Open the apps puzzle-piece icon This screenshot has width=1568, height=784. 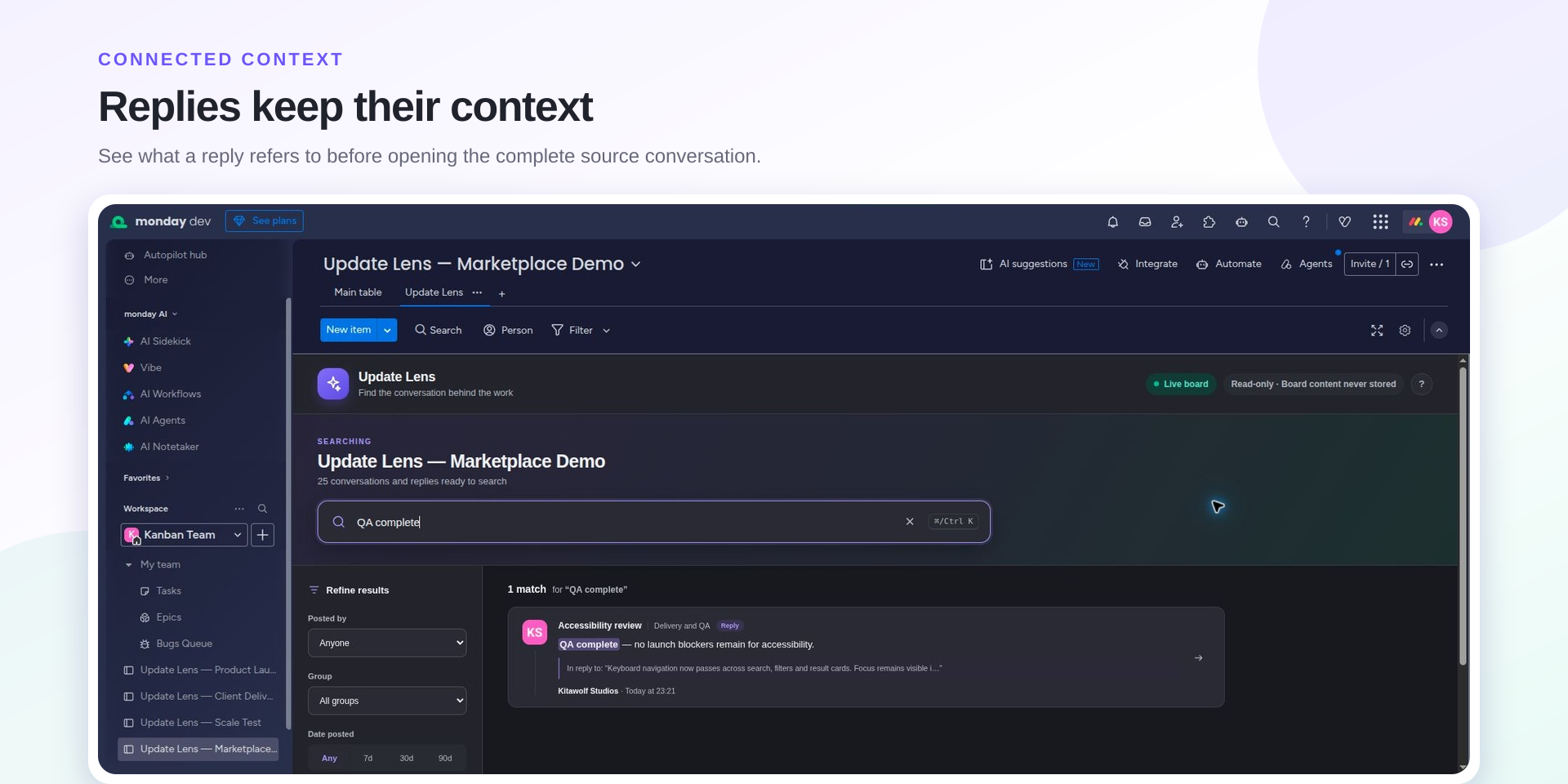click(1209, 222)
